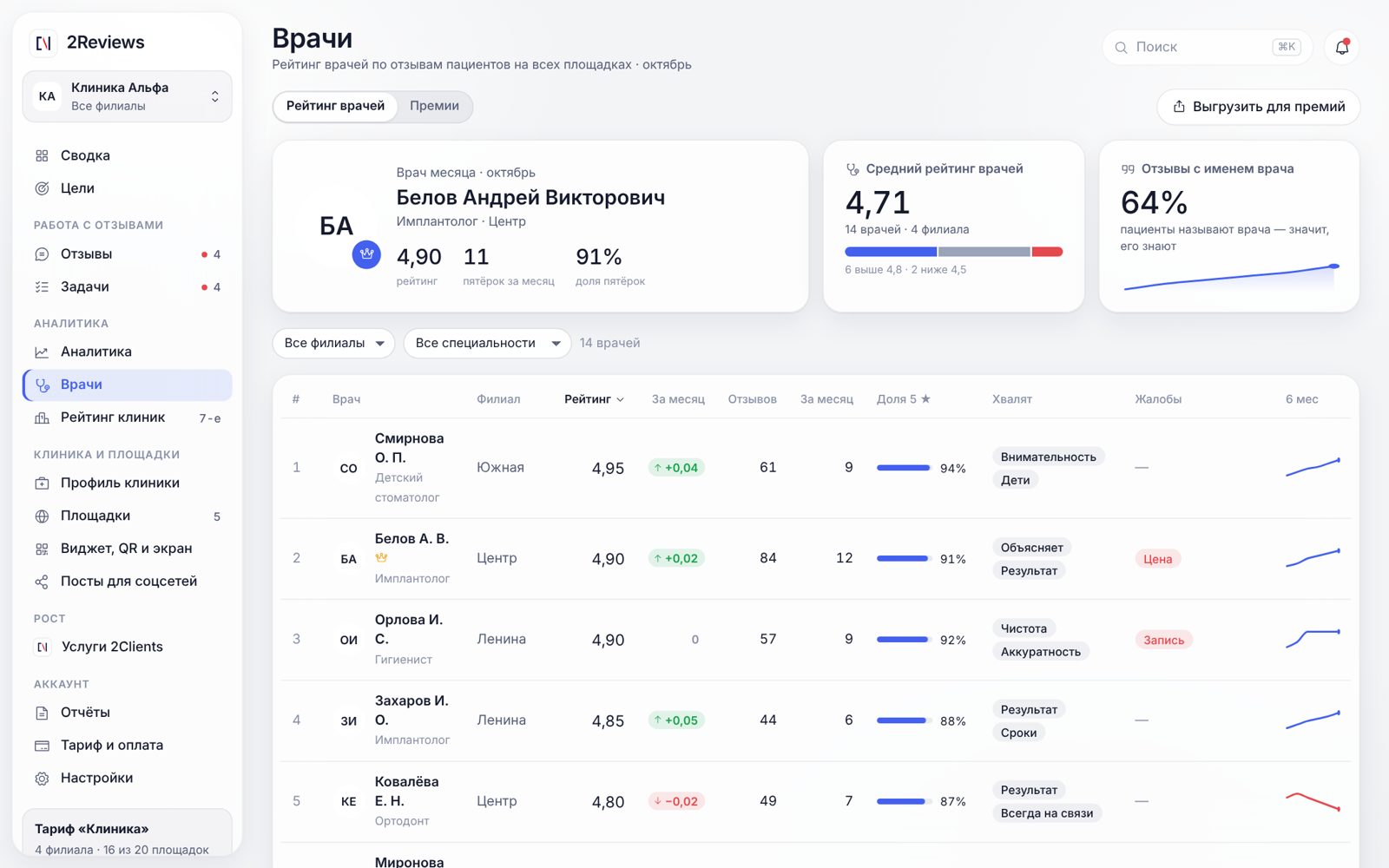Click Захаров's 88% share progress bar

(904, 720)
